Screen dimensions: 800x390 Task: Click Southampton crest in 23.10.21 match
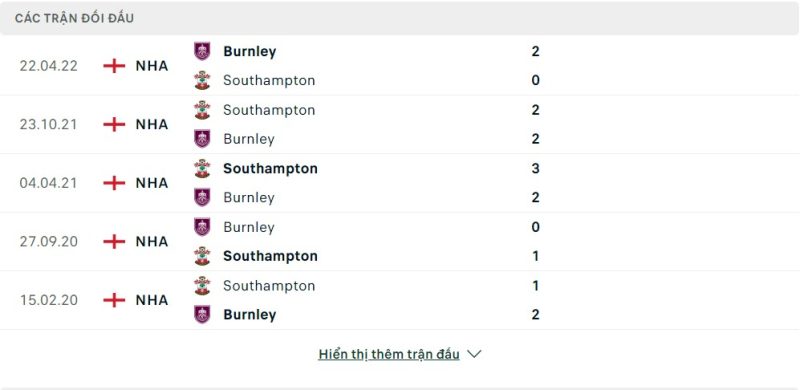click(x=202, y=110)
